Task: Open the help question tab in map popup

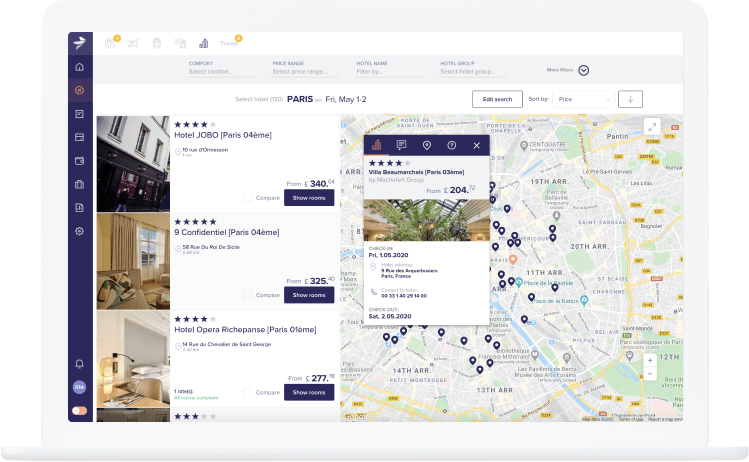Action: [x=451, y=145]
